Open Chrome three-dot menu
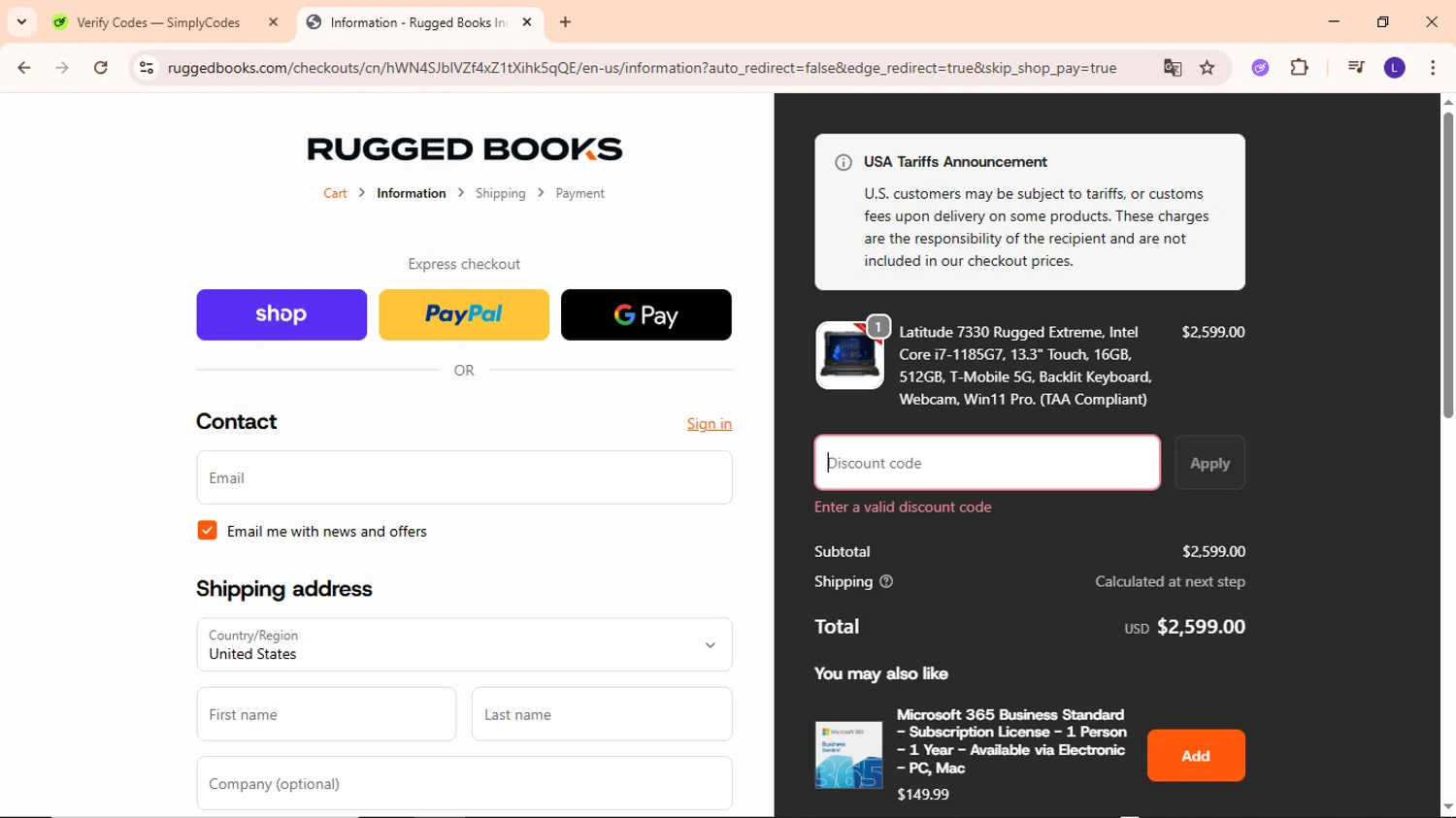 click(1433, 68)
